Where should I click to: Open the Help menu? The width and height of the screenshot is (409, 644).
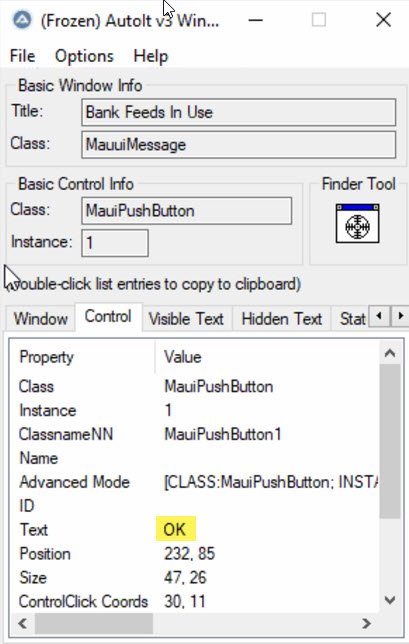tap(151, 56)
